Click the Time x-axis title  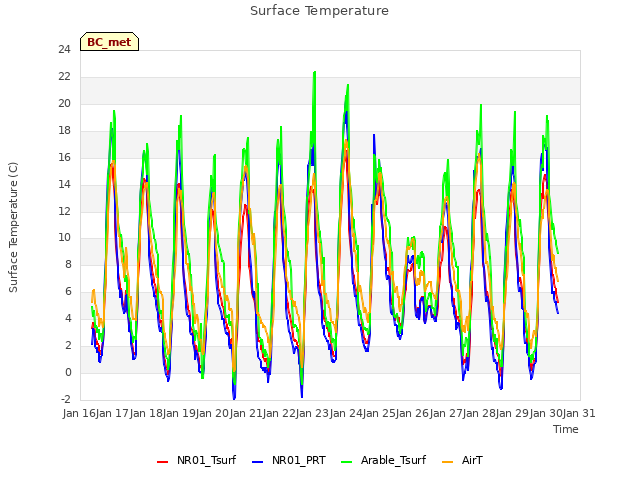566,429
